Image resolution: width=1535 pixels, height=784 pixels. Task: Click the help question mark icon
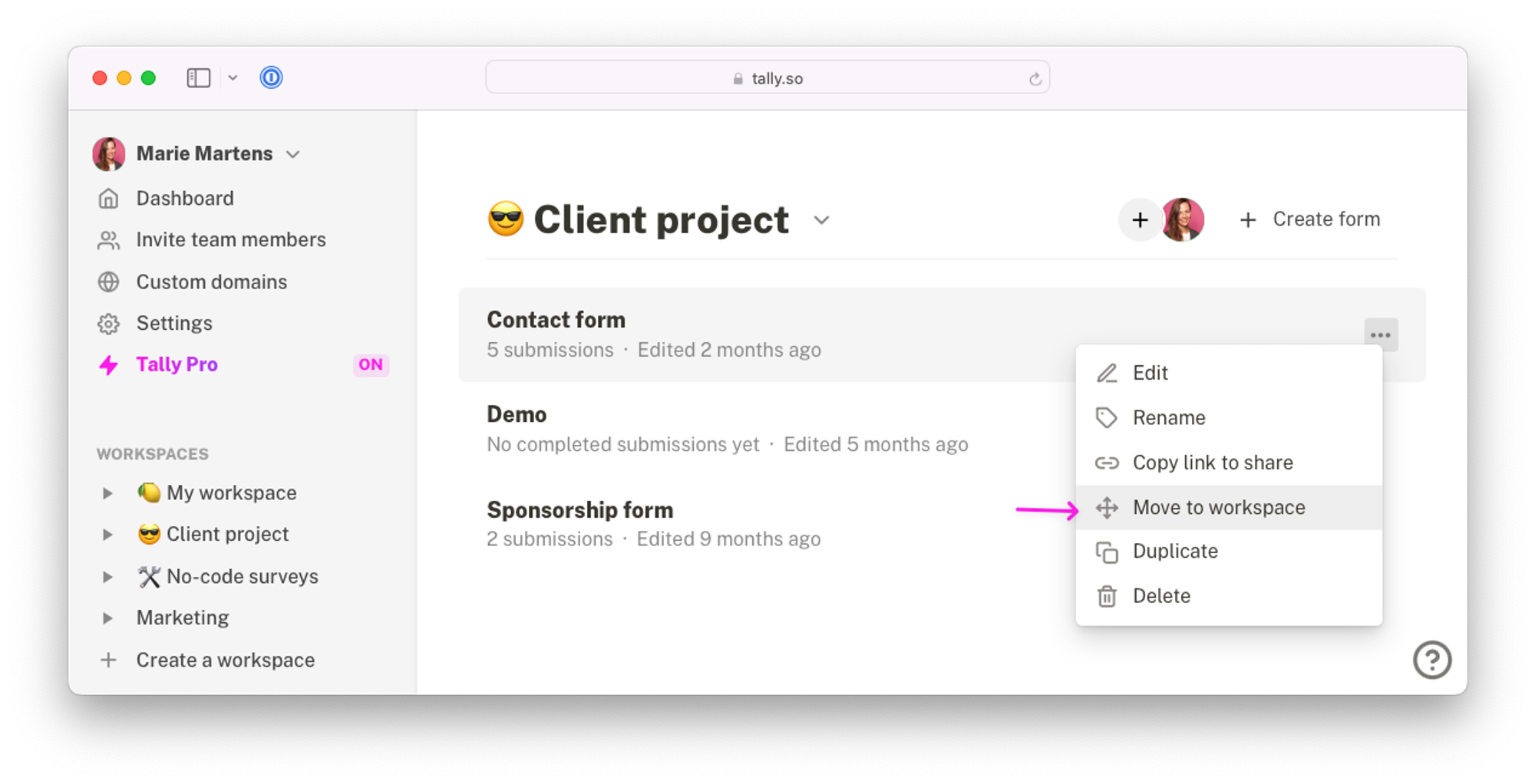click(1431, 660)
